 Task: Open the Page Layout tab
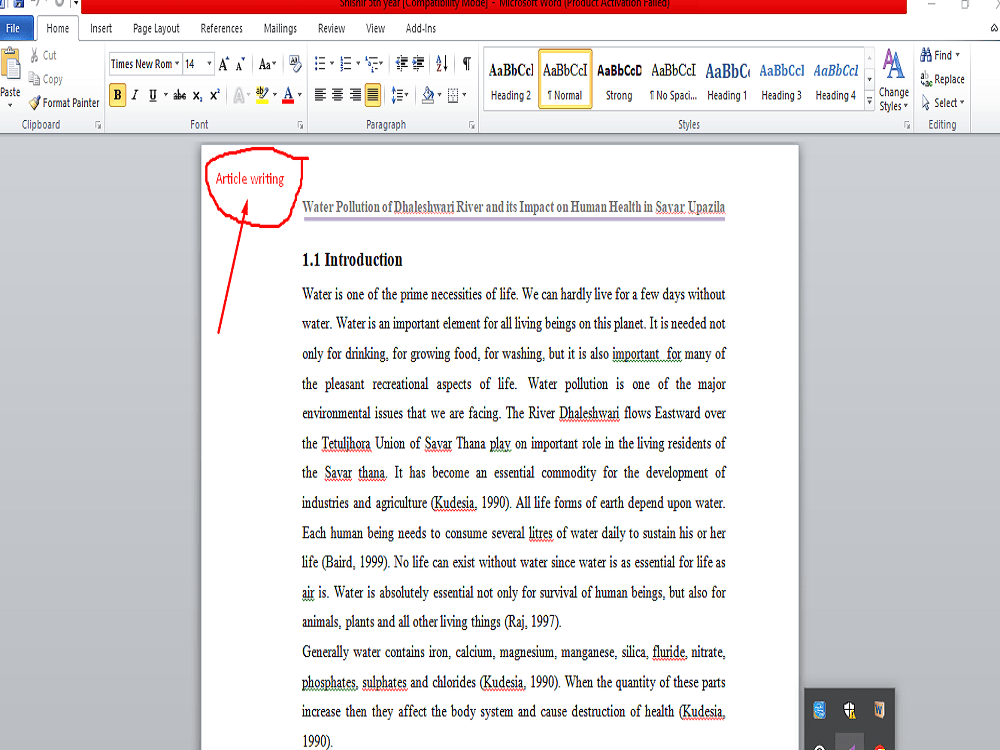pyautogui.click(x=155, y=28)
